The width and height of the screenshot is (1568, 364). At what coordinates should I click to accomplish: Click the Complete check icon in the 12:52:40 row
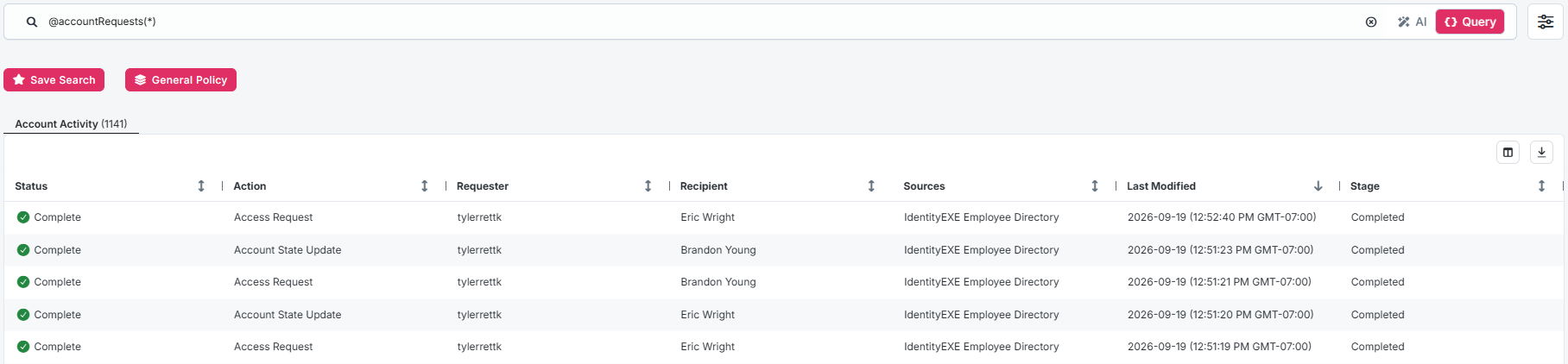tap(23, 217)
